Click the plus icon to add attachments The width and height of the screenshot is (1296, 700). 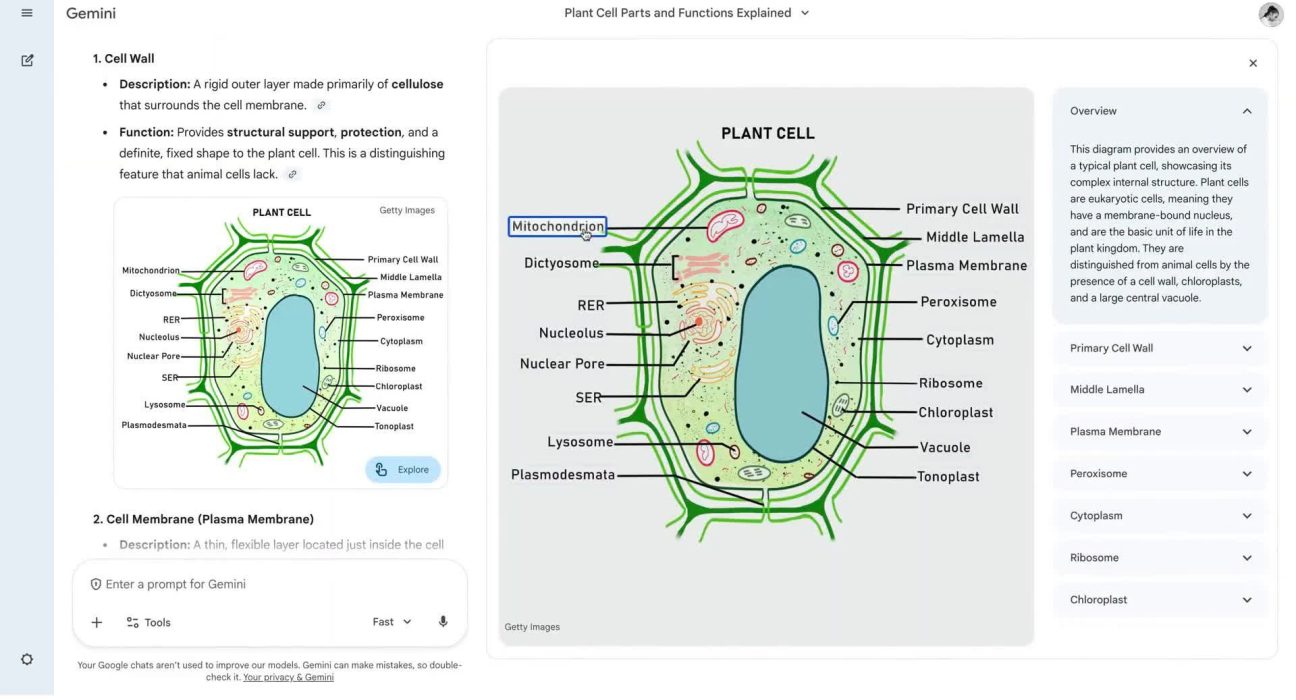(97, 622)
